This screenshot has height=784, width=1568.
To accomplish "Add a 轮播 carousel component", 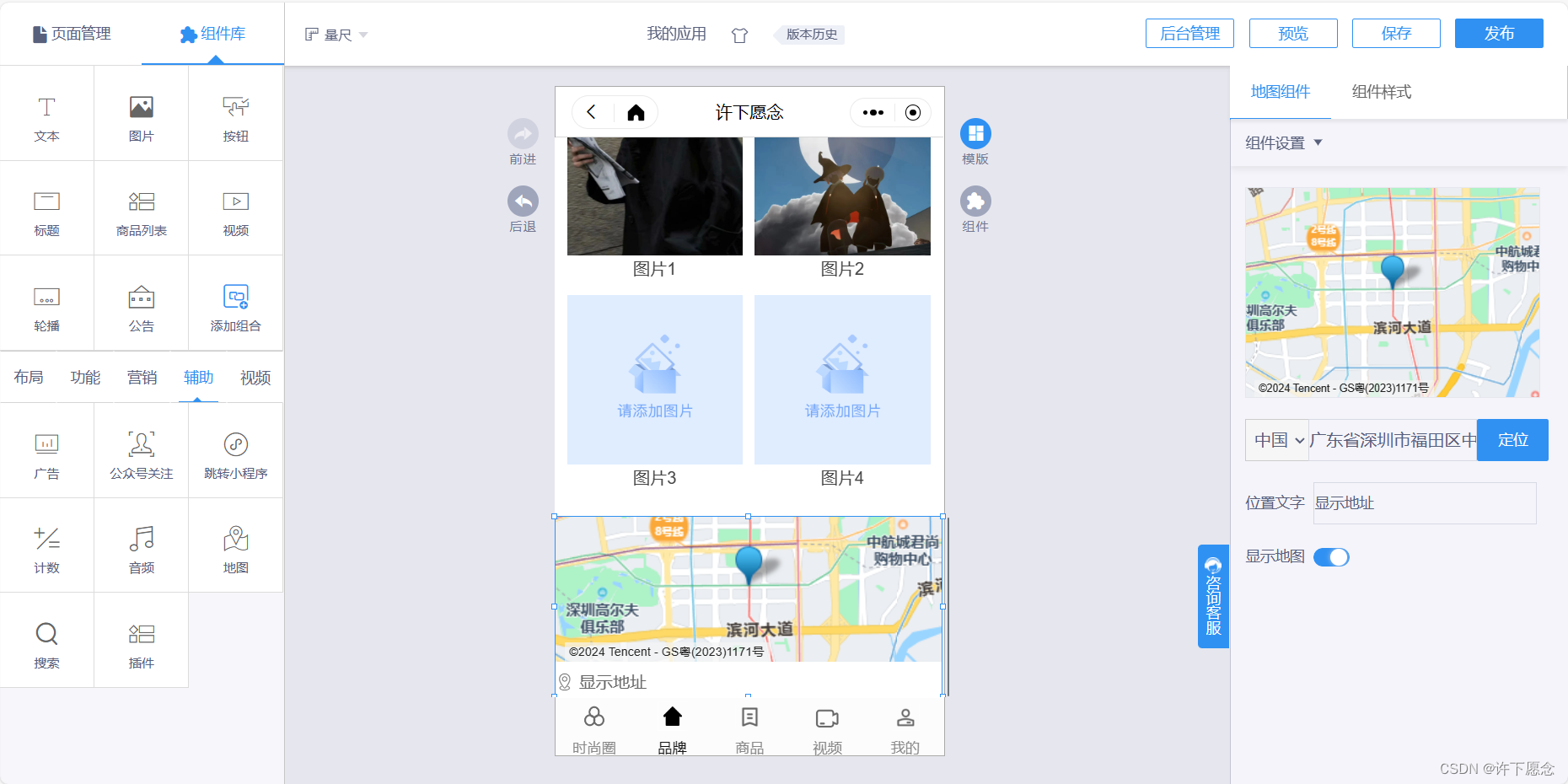I will [x=47, y=303].
